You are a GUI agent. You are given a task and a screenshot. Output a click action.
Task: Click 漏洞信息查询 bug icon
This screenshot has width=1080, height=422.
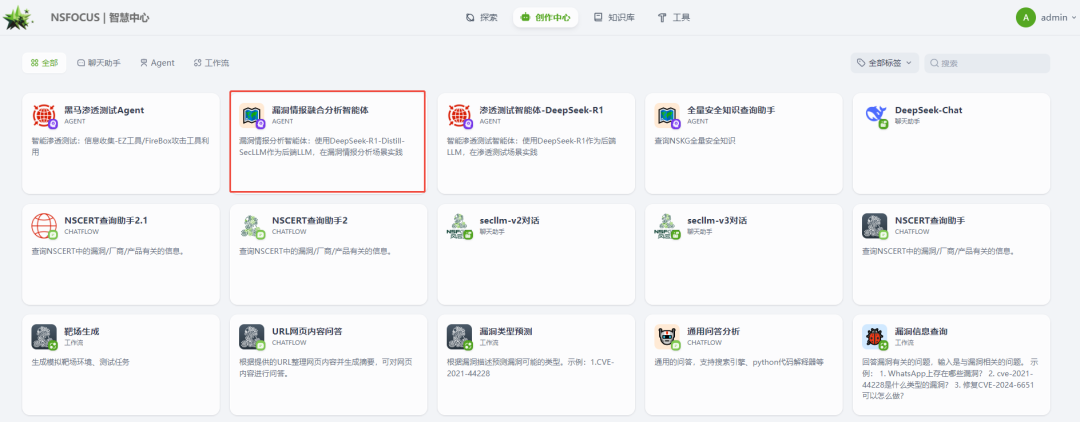875,337
